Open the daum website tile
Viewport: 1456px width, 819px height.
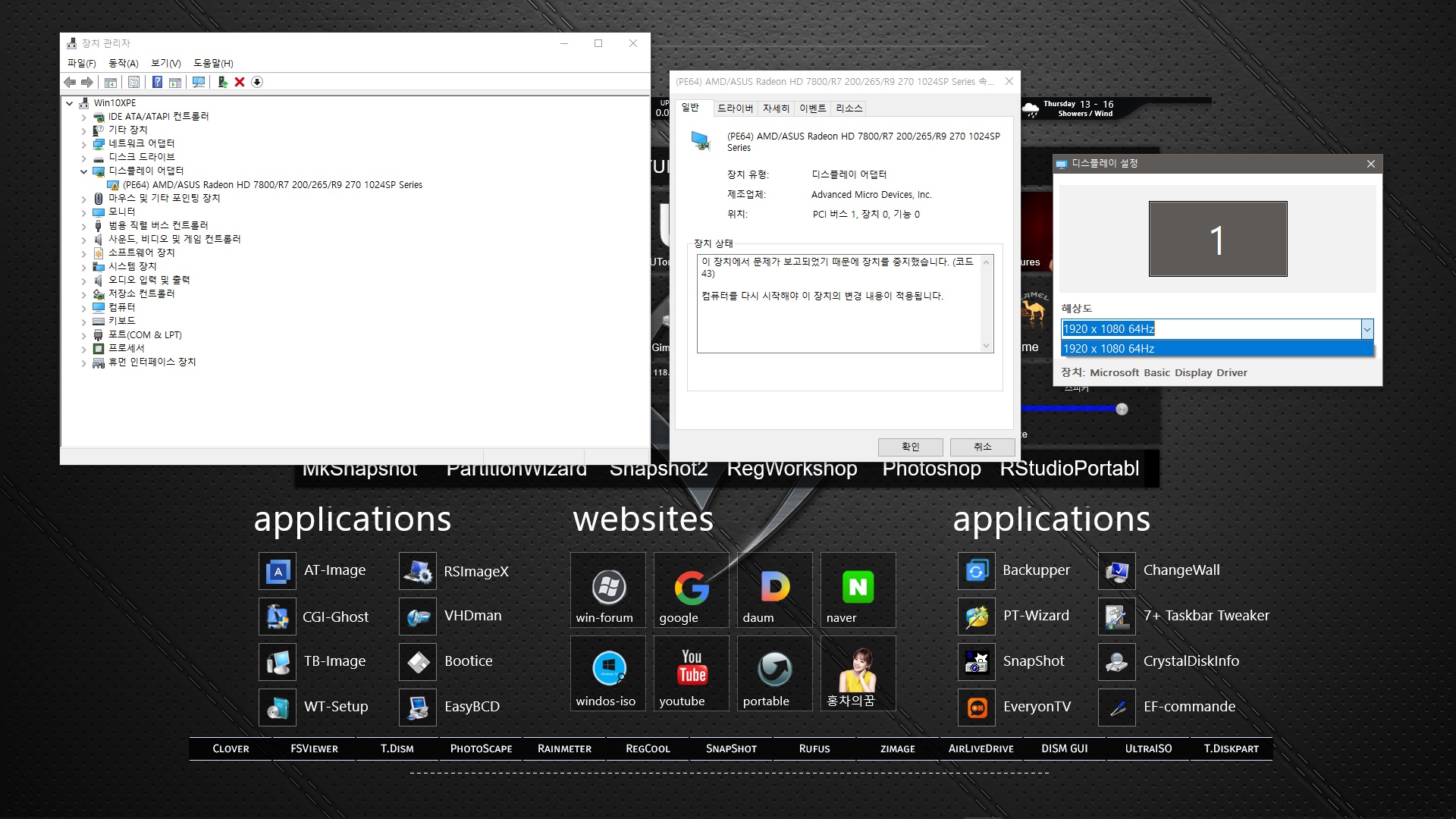774,590
